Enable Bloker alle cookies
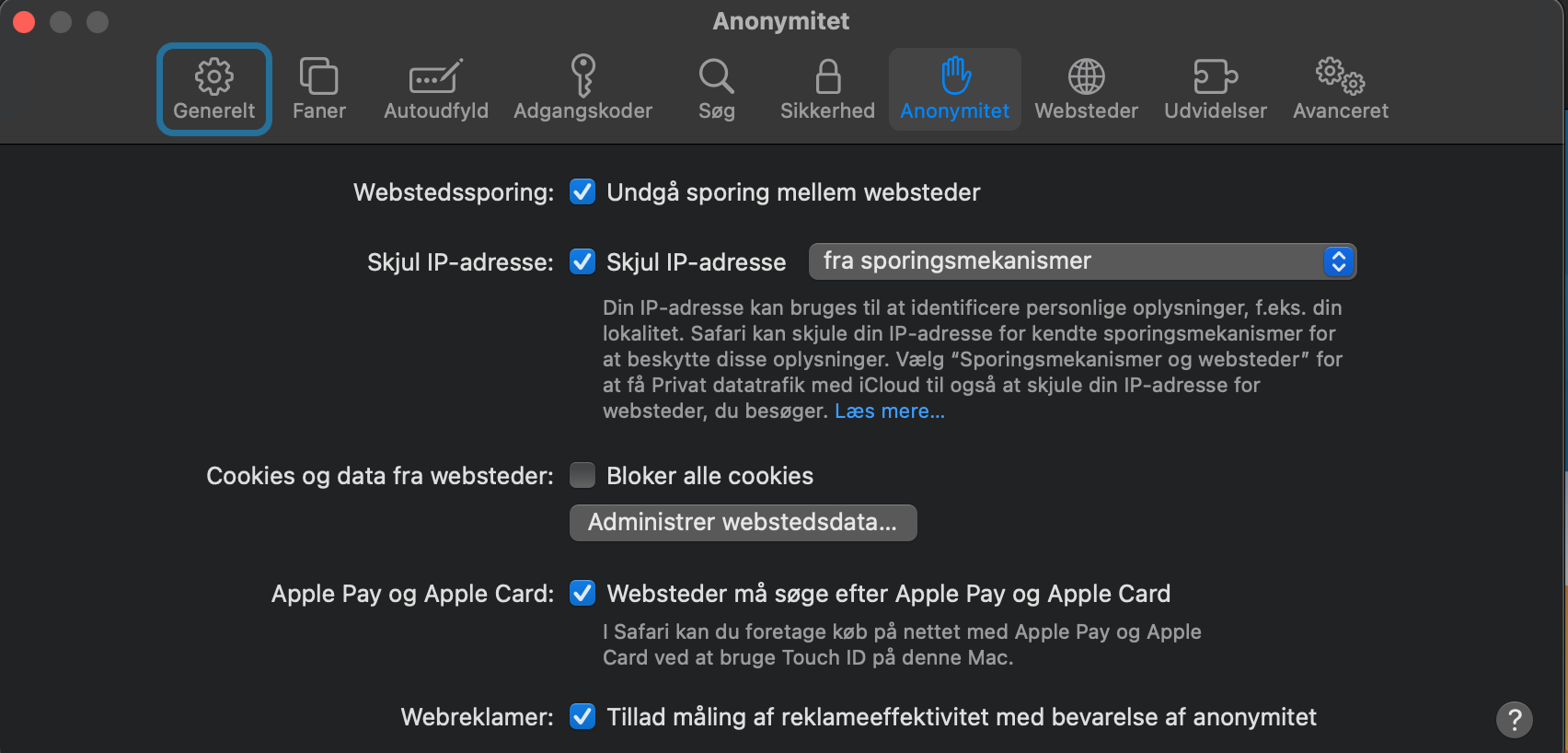The image size is (1568, 753). 582,476
